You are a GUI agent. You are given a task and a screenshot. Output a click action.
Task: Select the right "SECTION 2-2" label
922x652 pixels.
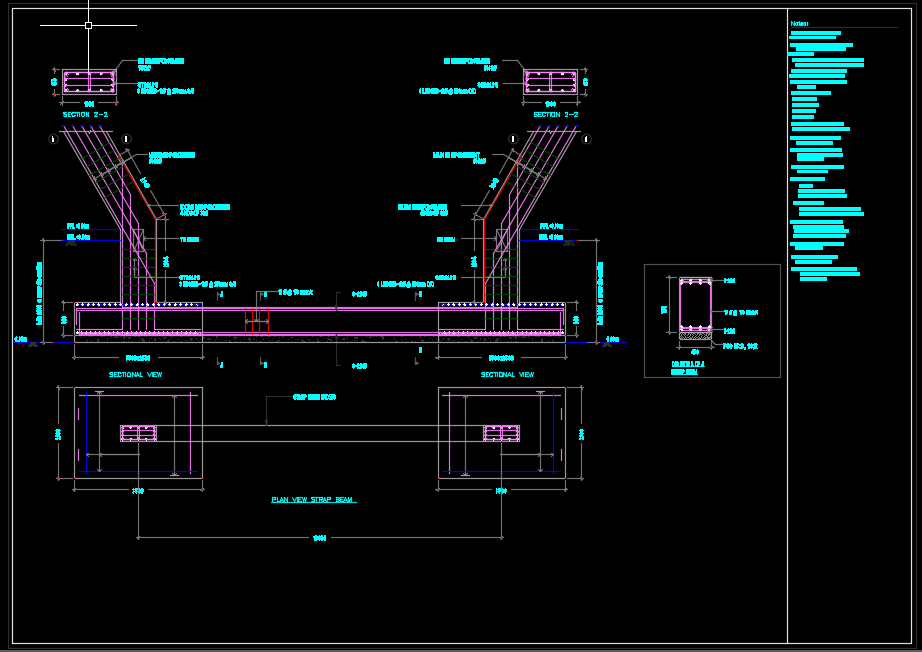556,115
